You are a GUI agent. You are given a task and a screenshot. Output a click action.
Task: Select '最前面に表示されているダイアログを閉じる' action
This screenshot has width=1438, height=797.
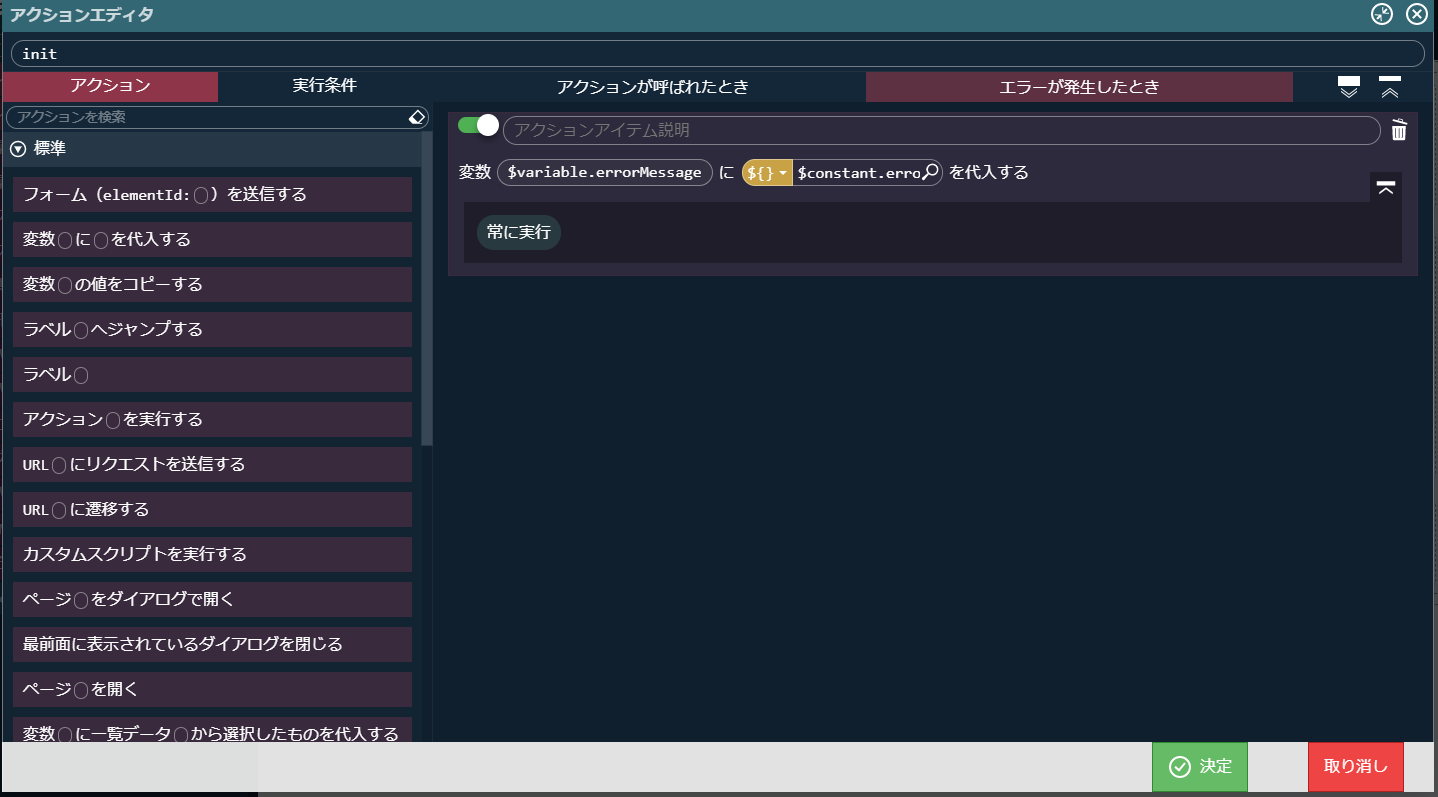point(212,644)
